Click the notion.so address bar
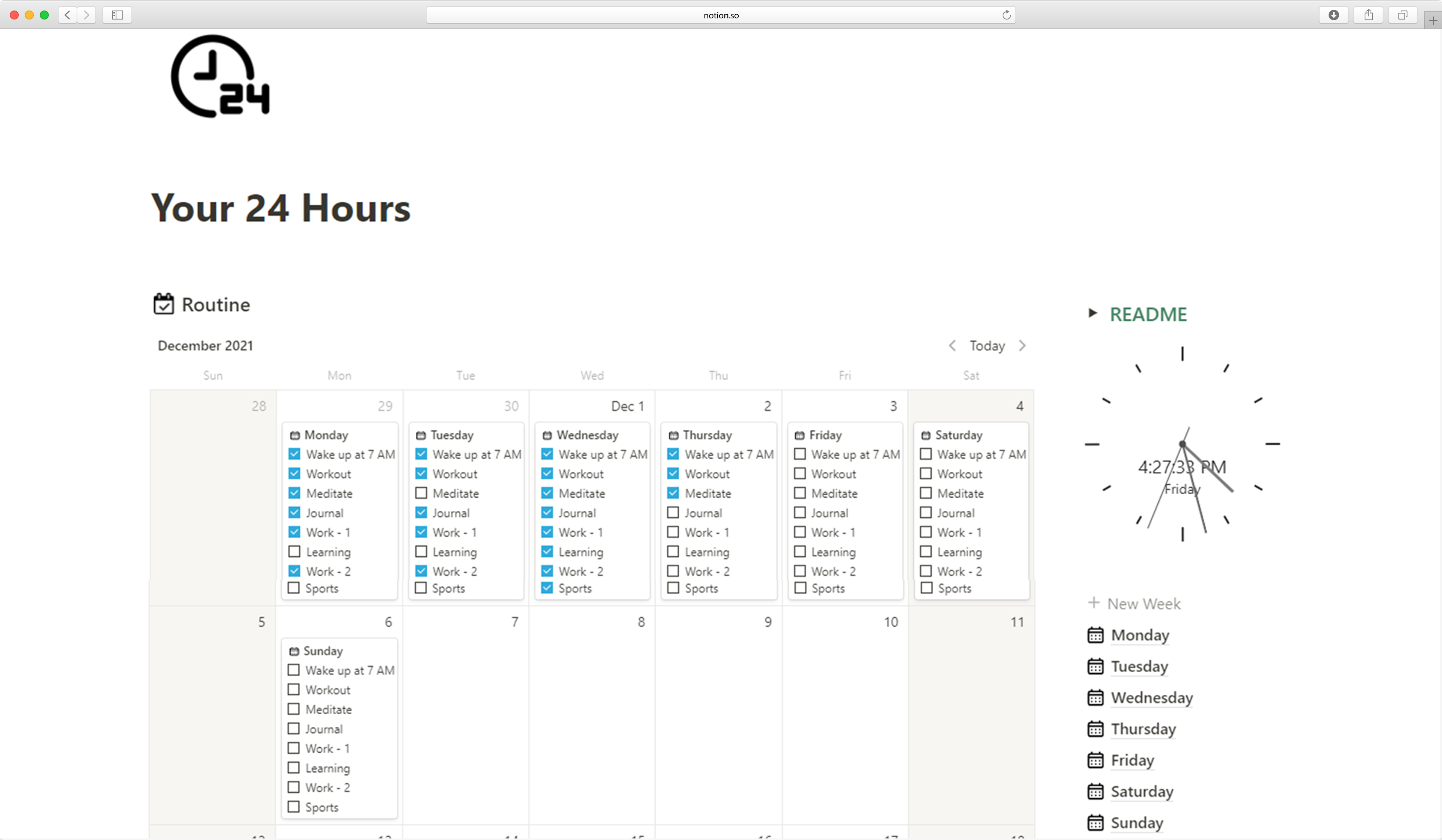The image size is (1442, 840). tap(720, 15)
